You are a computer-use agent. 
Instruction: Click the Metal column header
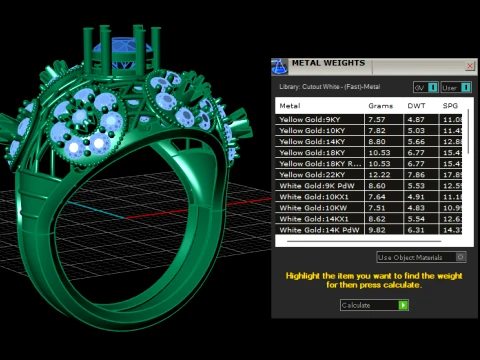tap(290, 106)
